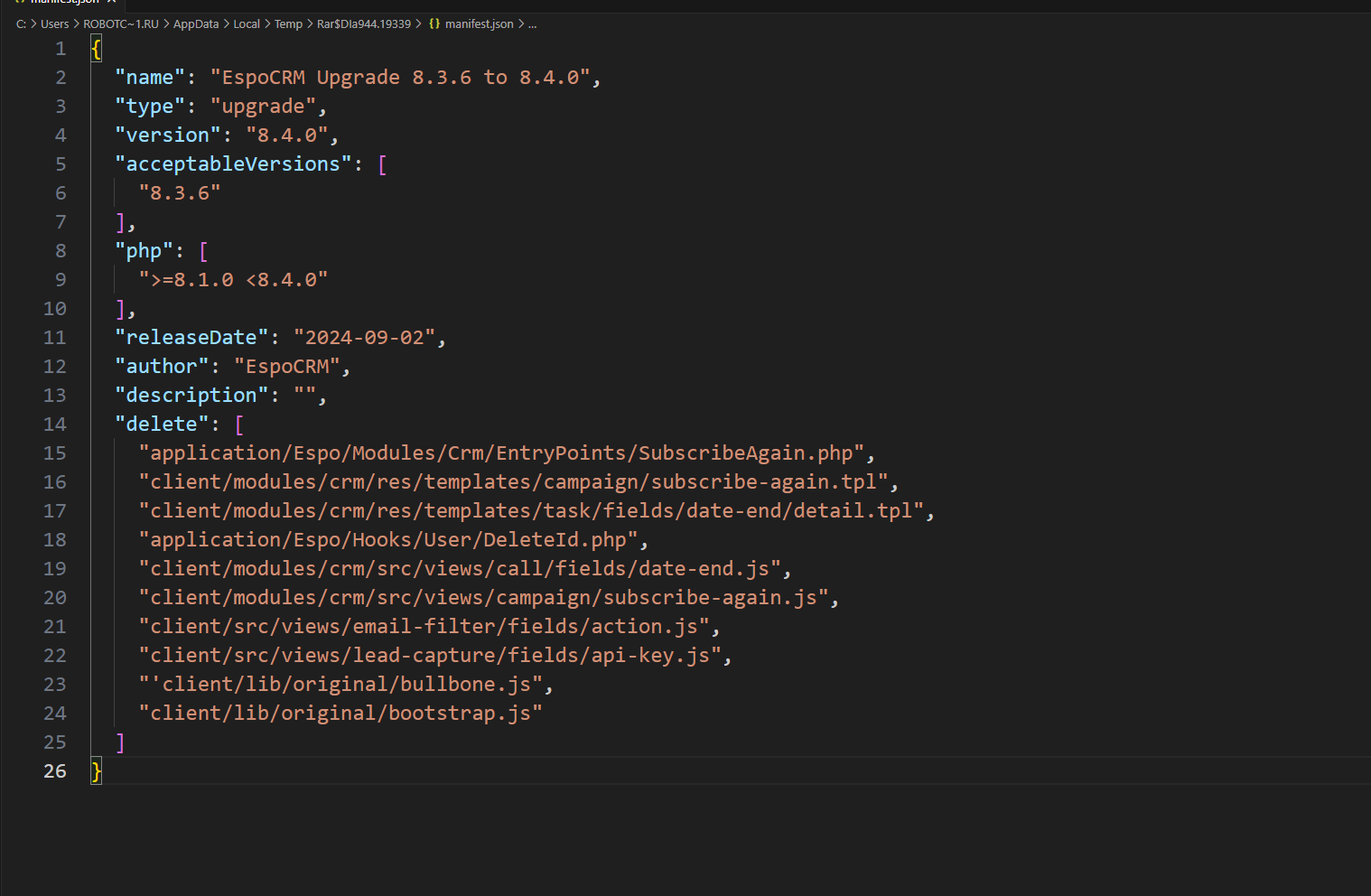Click the Local breadcrumb segment
This screenshot has width=1371, height=896.
[247, 24]
